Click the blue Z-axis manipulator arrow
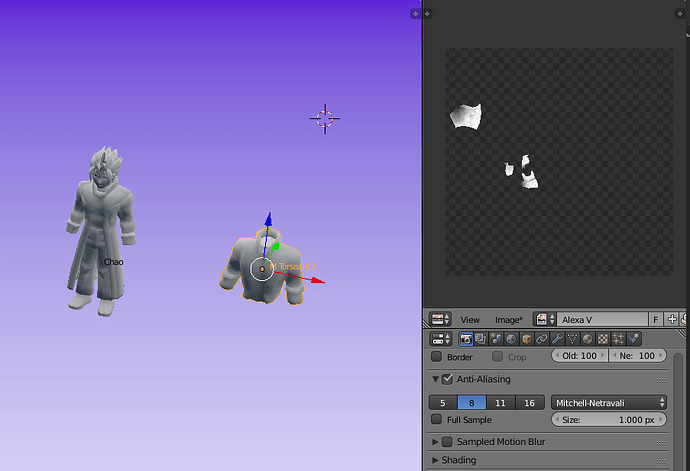690x471 pixels. point(268,220)
